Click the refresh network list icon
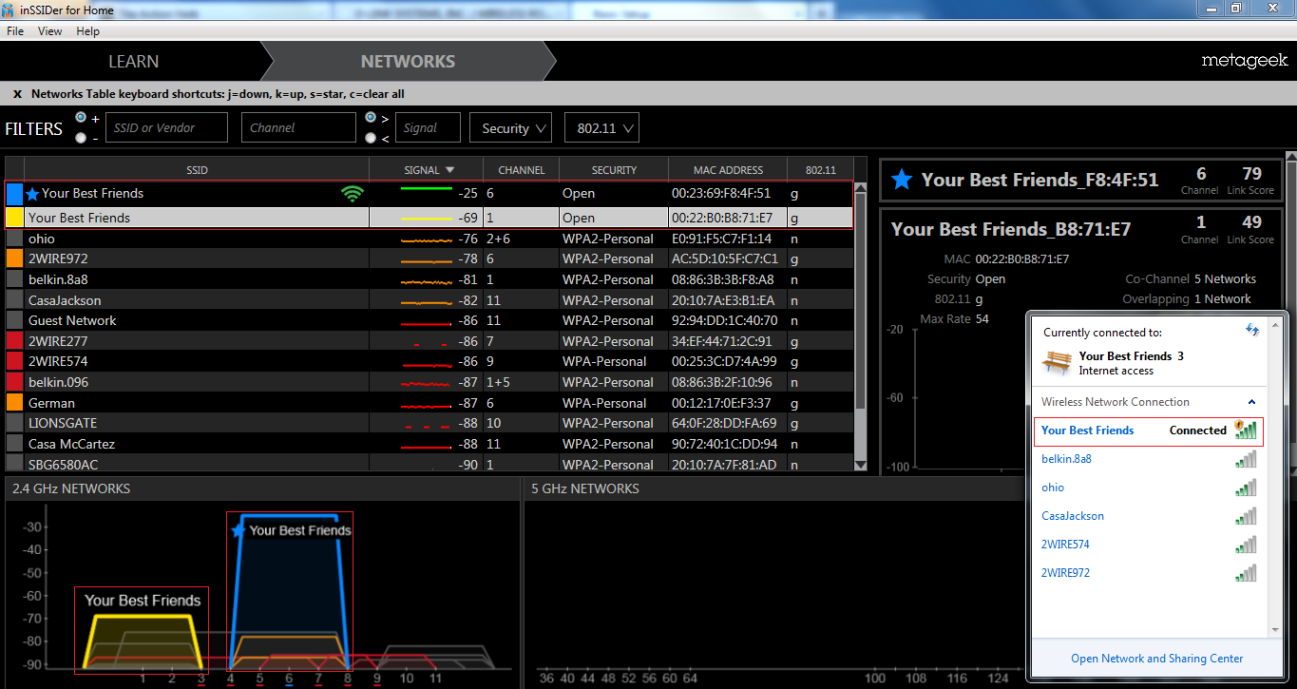Image resolution: width=1297 pixels, height=689 pixels. point(1252,330)
